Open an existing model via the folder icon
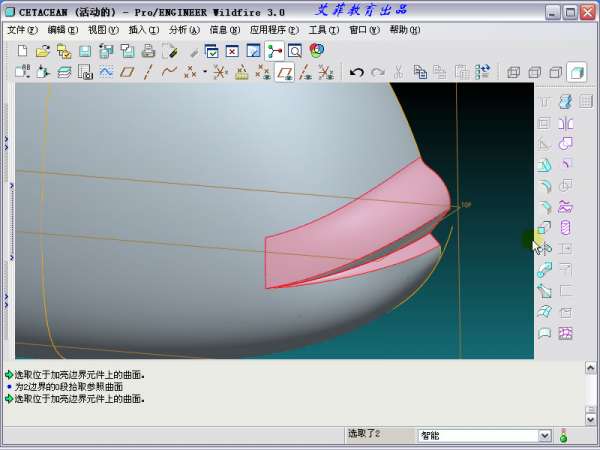 (43, 51)
